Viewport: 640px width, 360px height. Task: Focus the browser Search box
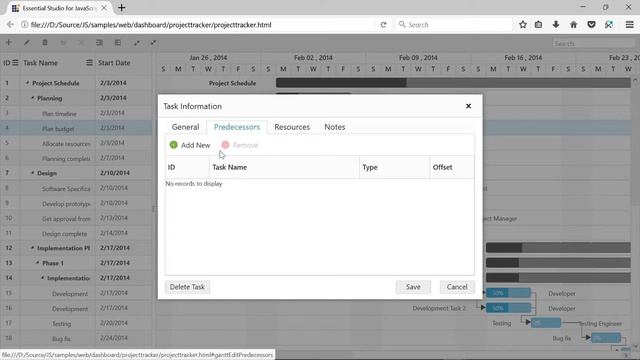[453, 24]
